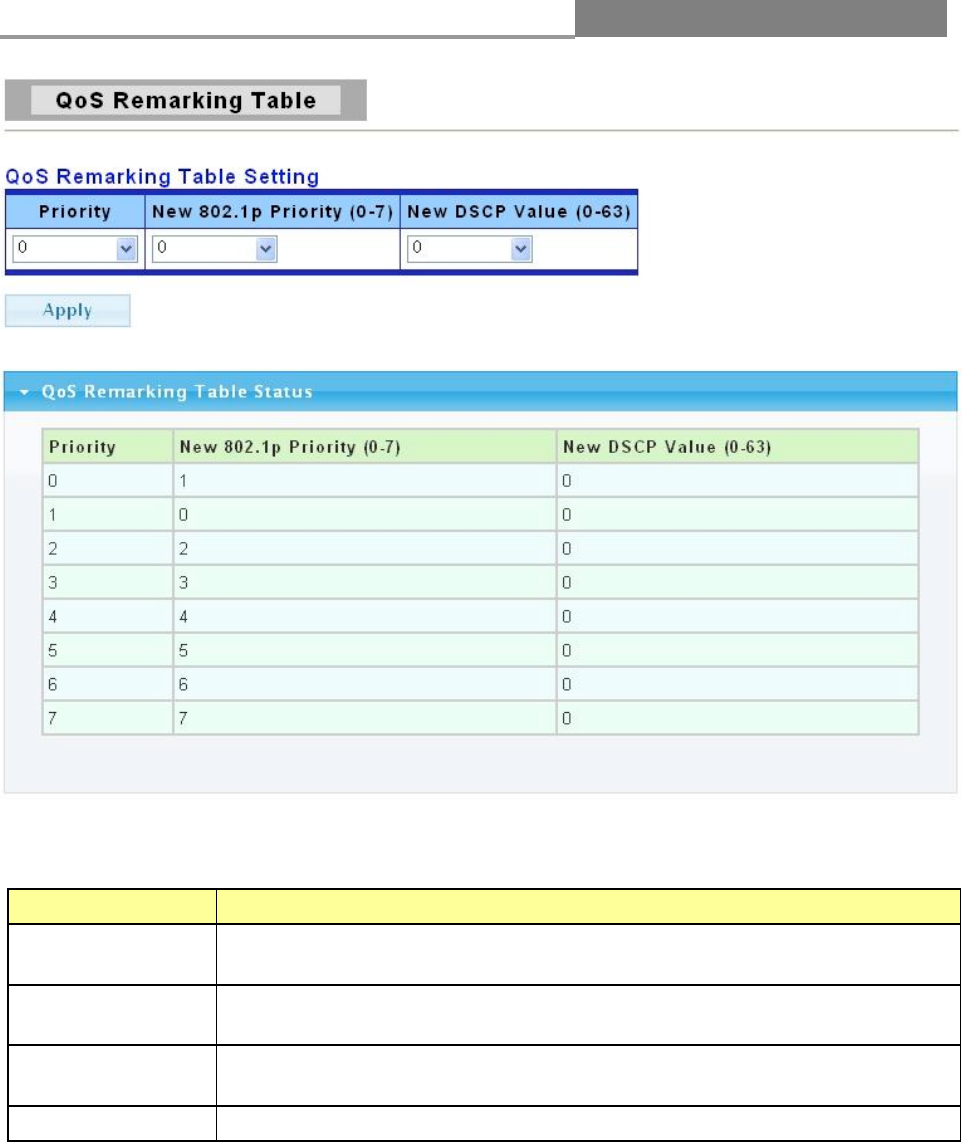Open the New DSCP Value dropdown
This screenshot has width=964, height=1142.
click(x=469, y=248)
